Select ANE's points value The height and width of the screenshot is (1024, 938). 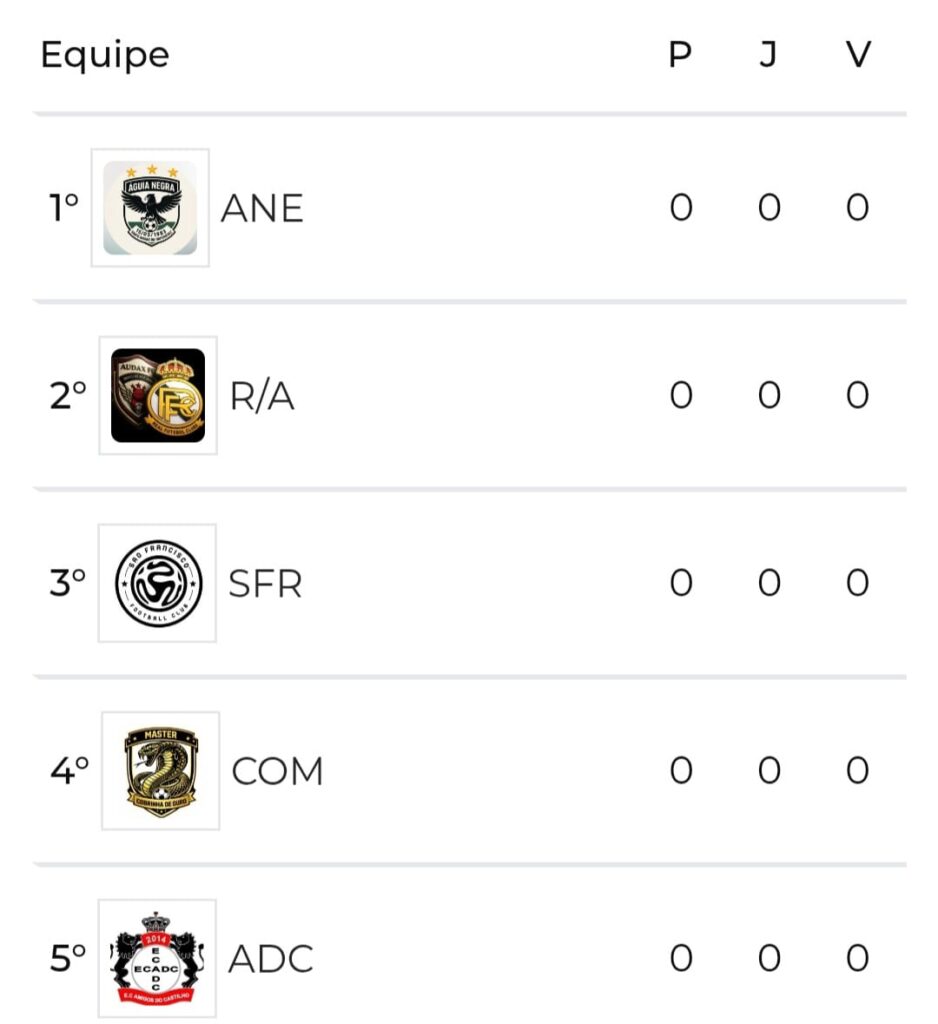click(x=681, y=208)
